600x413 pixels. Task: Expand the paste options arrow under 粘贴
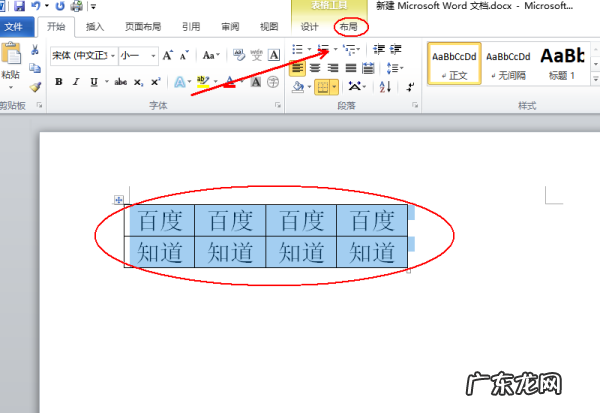[x=11, y=88]
